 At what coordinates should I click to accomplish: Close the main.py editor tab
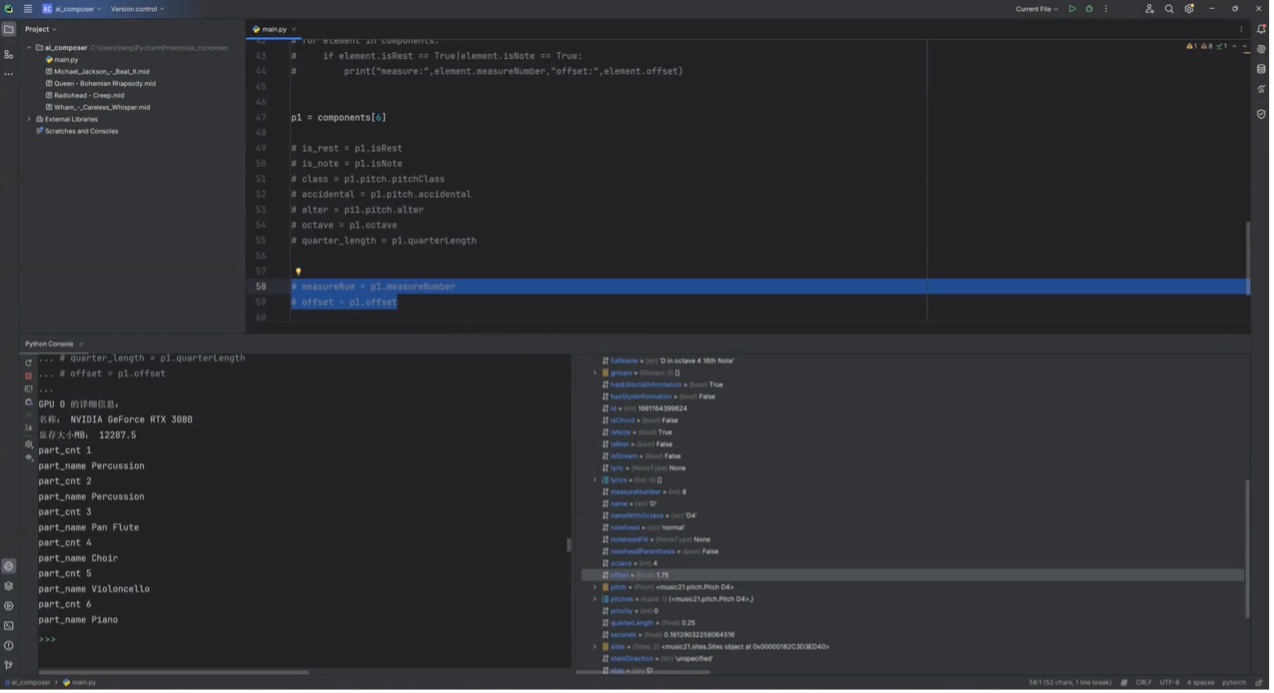(295, 30)
